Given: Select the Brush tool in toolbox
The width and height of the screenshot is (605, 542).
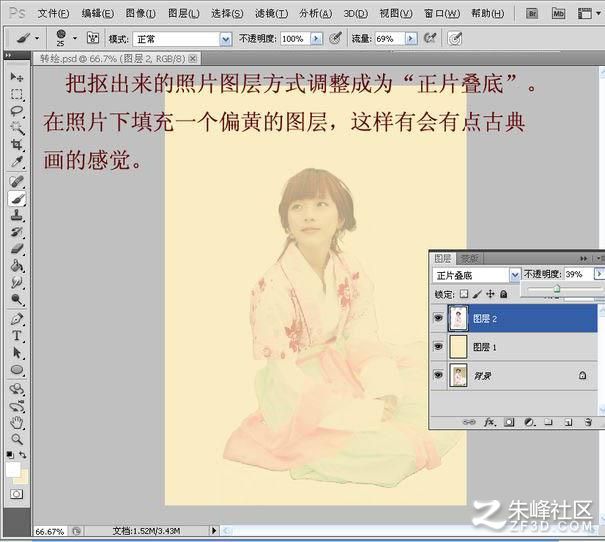Looking at the screenshot, I should click(17, 198).
